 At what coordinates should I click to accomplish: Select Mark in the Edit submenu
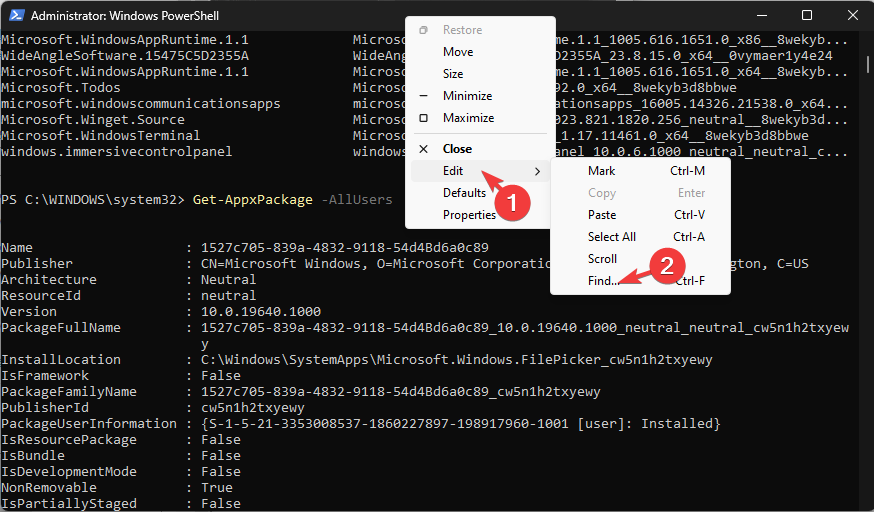click(602, 171)
